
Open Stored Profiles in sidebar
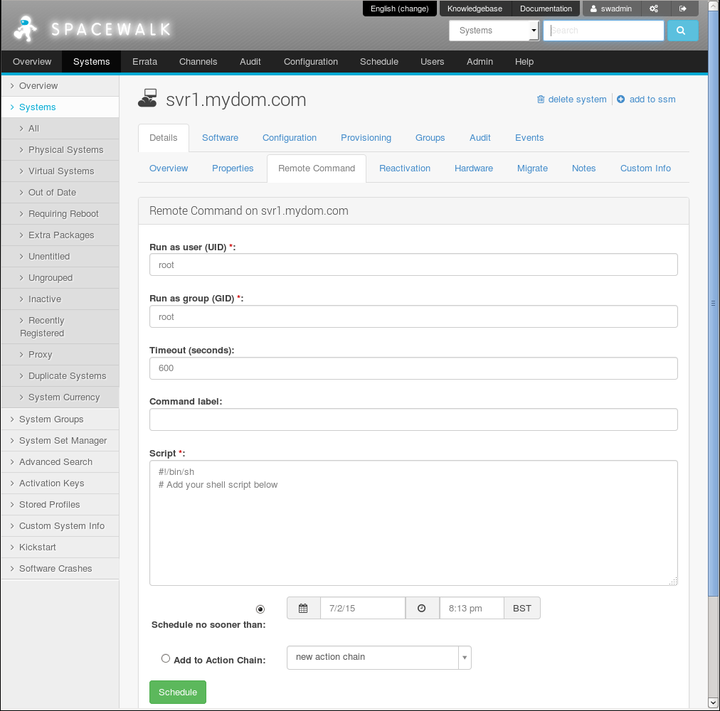pos(49,504)
